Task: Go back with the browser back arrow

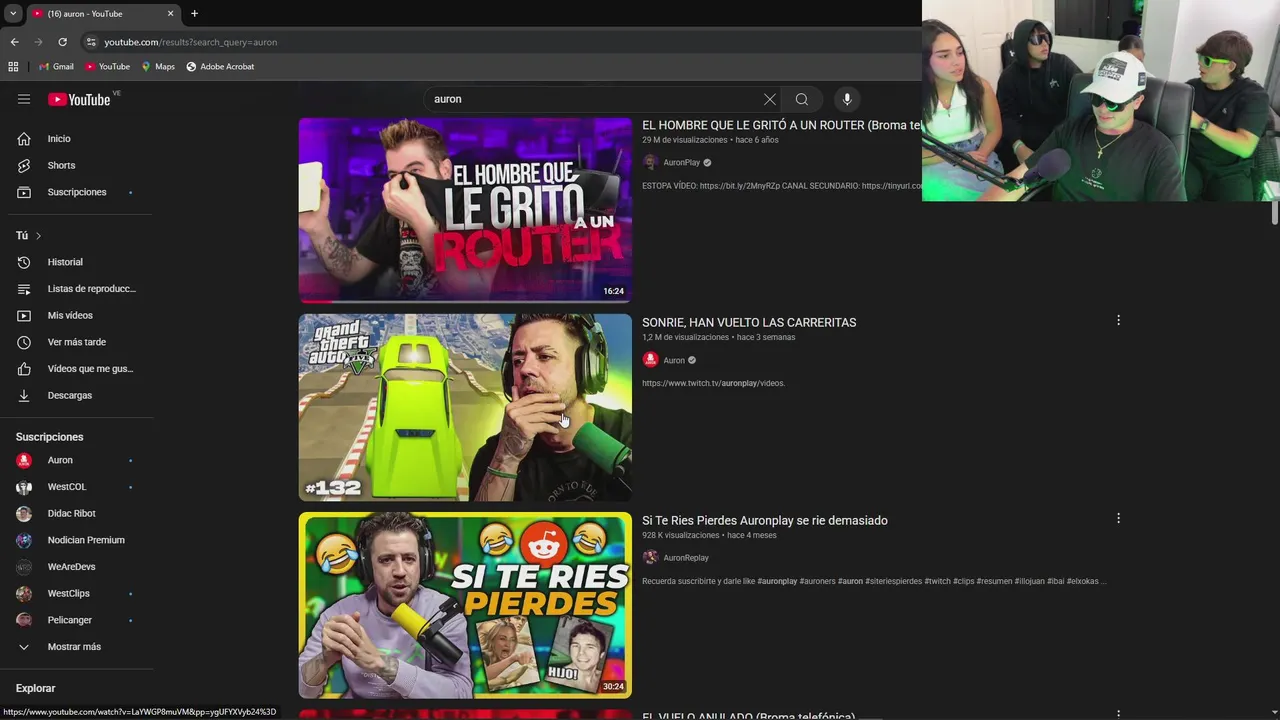Action: pyautogui.click(x=14, y=42)
